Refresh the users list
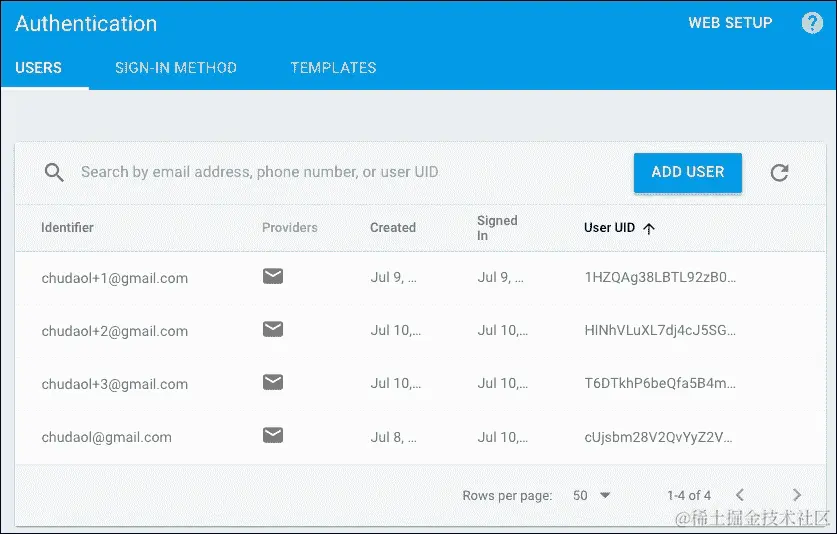Screen dimensions: 837x534 click(779, 172)
